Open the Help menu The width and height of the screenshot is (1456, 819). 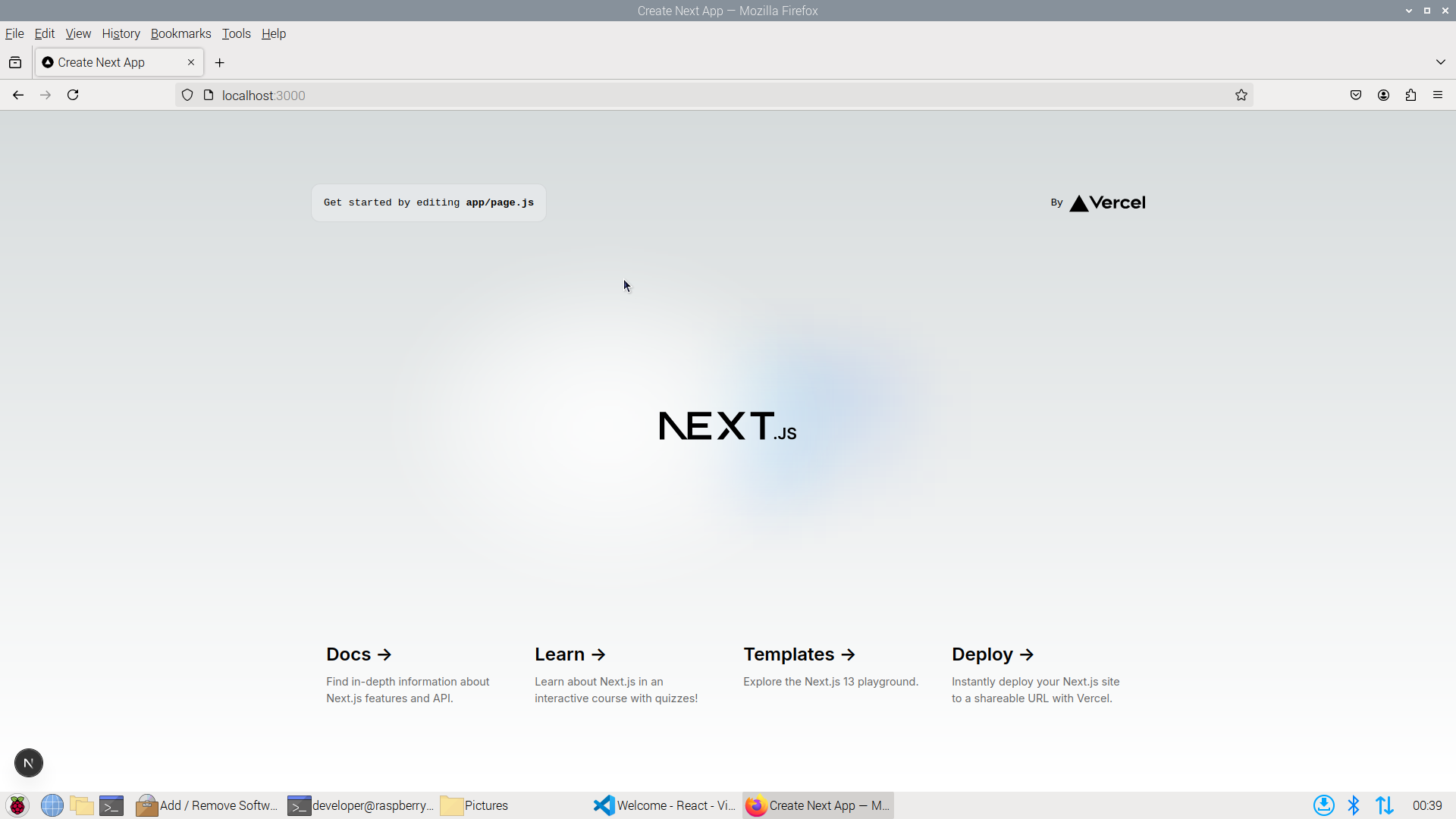(274, 33)
